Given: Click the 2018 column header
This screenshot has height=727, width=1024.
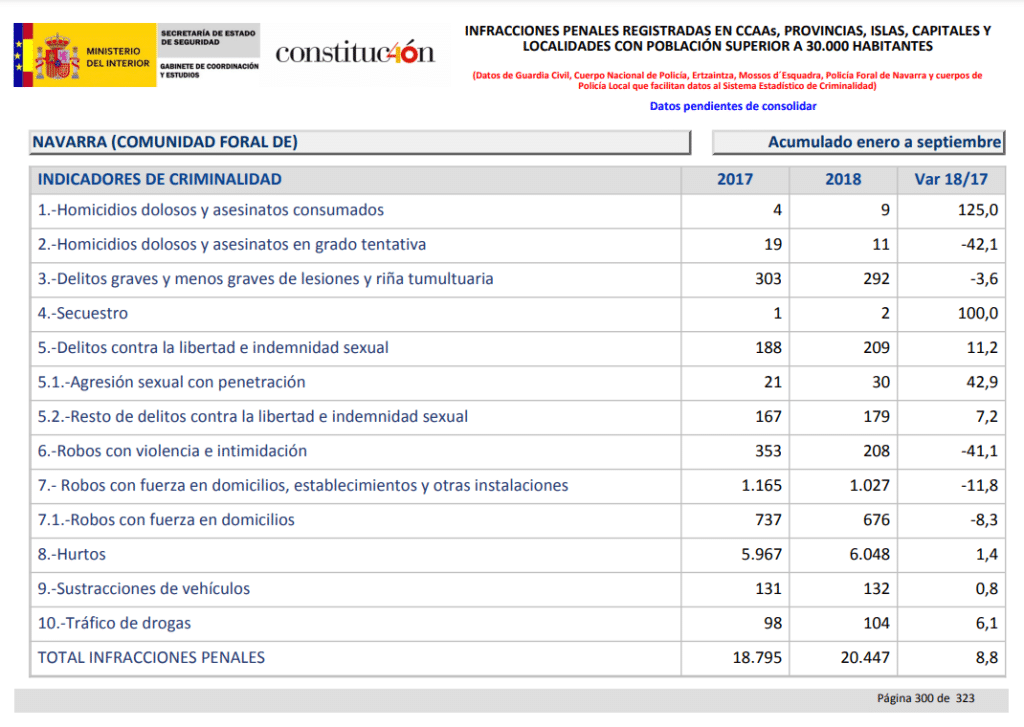Looking at the screenshot, I should [843, 180].
